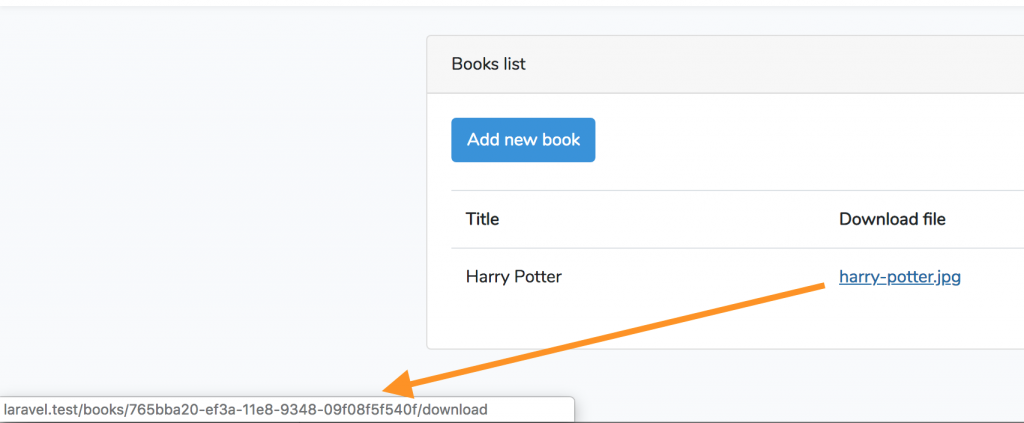Select the Books list card heading
The height and width of the screenshot is (423, 1024).
[x=488, y=64]
